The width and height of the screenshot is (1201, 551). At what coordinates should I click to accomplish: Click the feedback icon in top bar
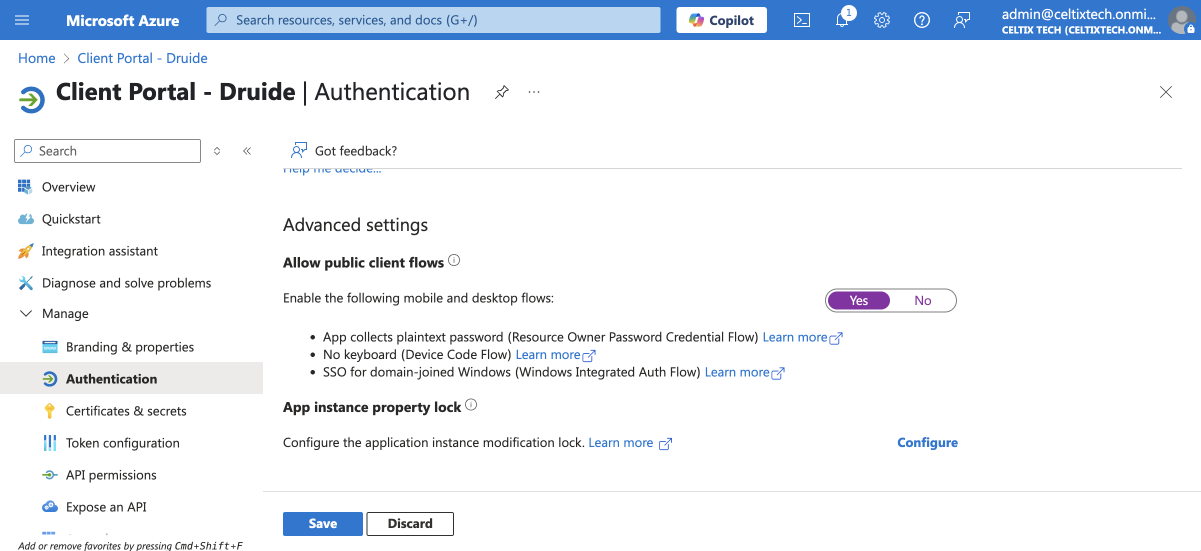(x=962, y=20)
